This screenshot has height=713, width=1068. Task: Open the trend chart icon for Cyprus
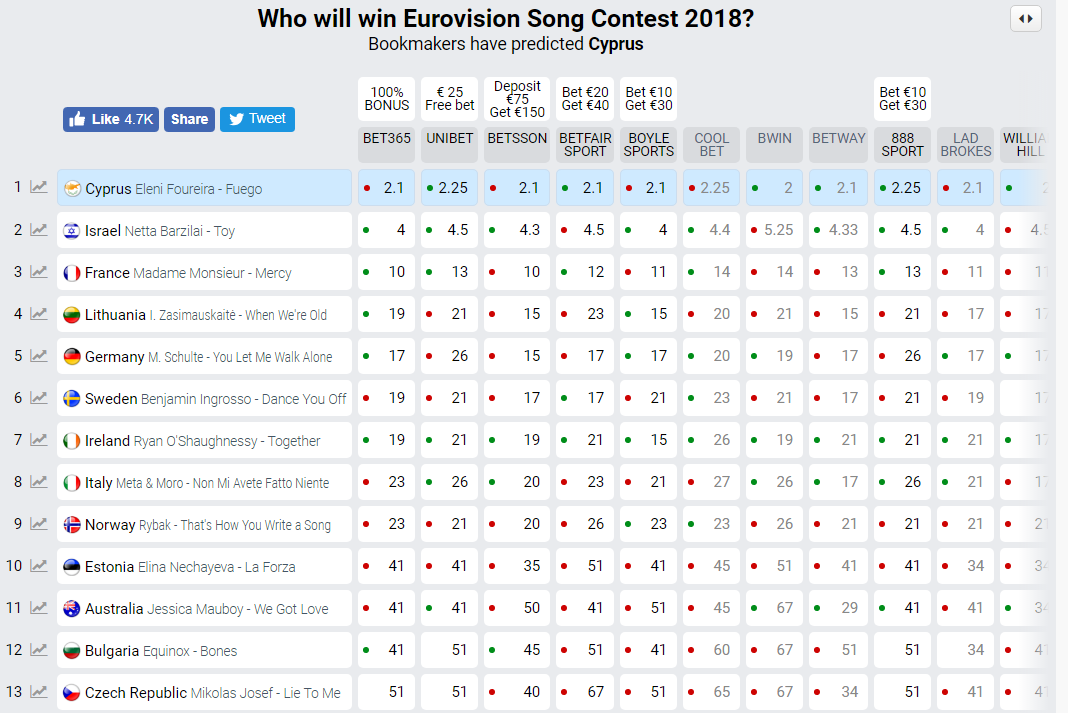(39, 187)
